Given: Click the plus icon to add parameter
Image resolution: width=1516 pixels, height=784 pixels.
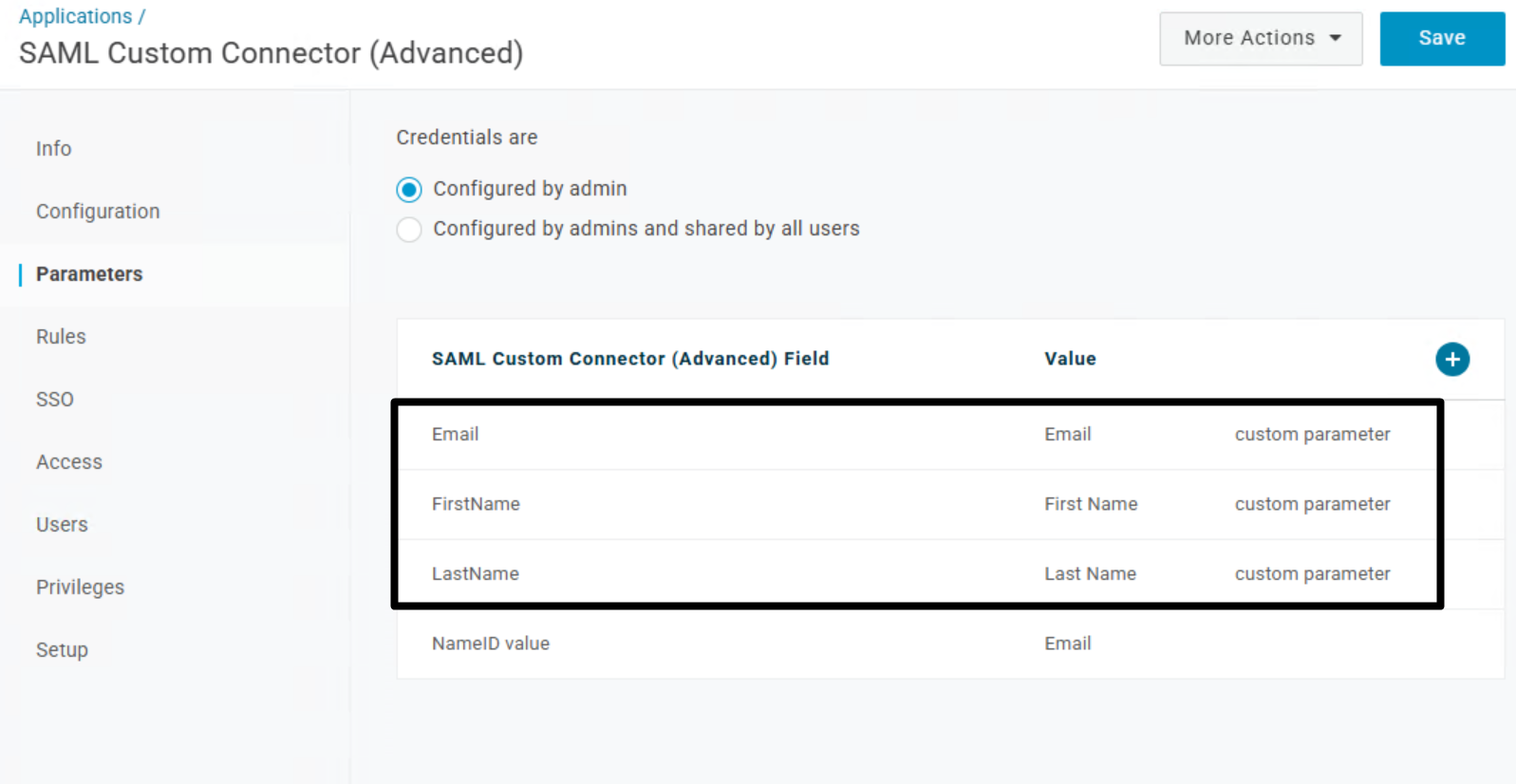Looking at the screenshot, I should [1451, 360].
